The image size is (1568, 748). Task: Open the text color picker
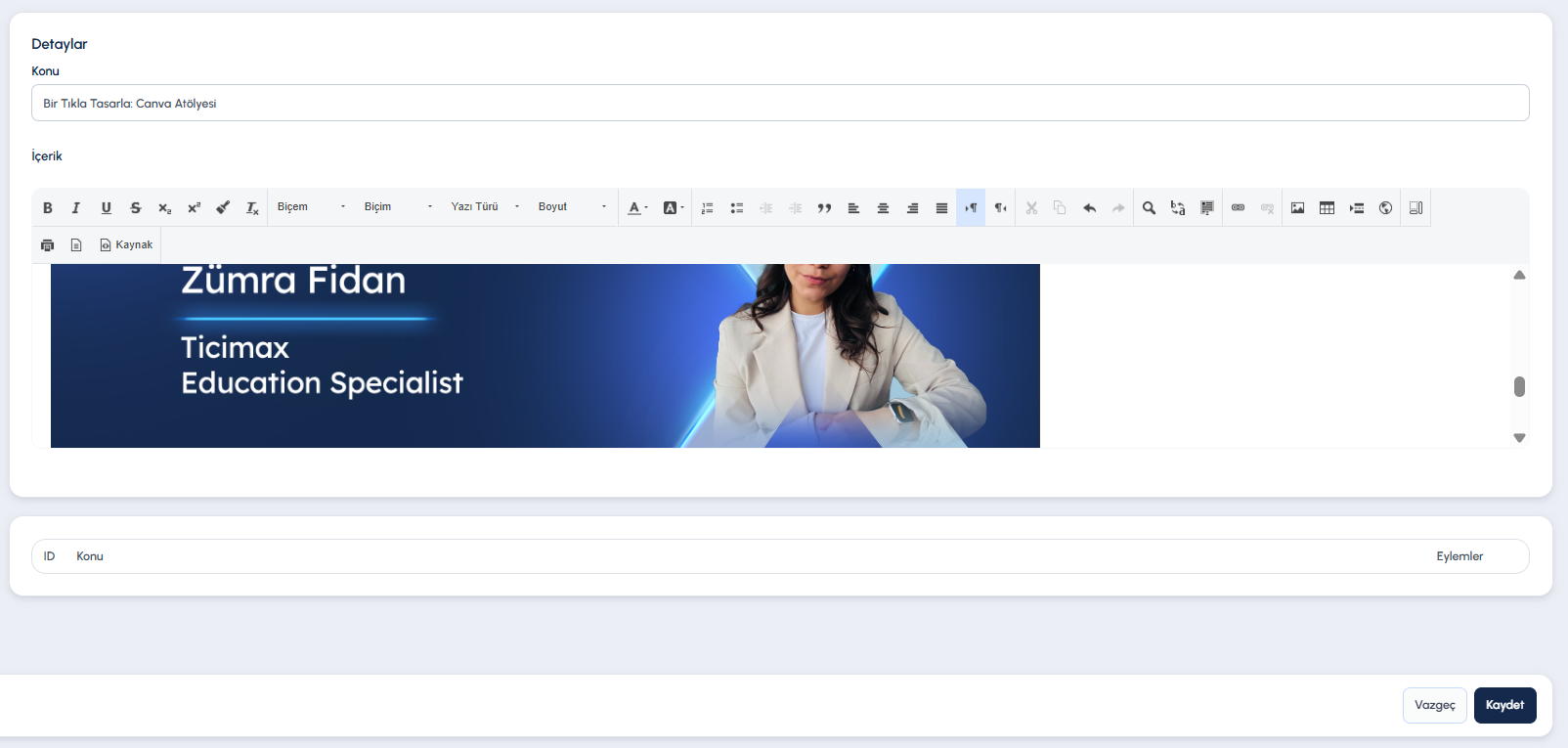click(637, 207)
